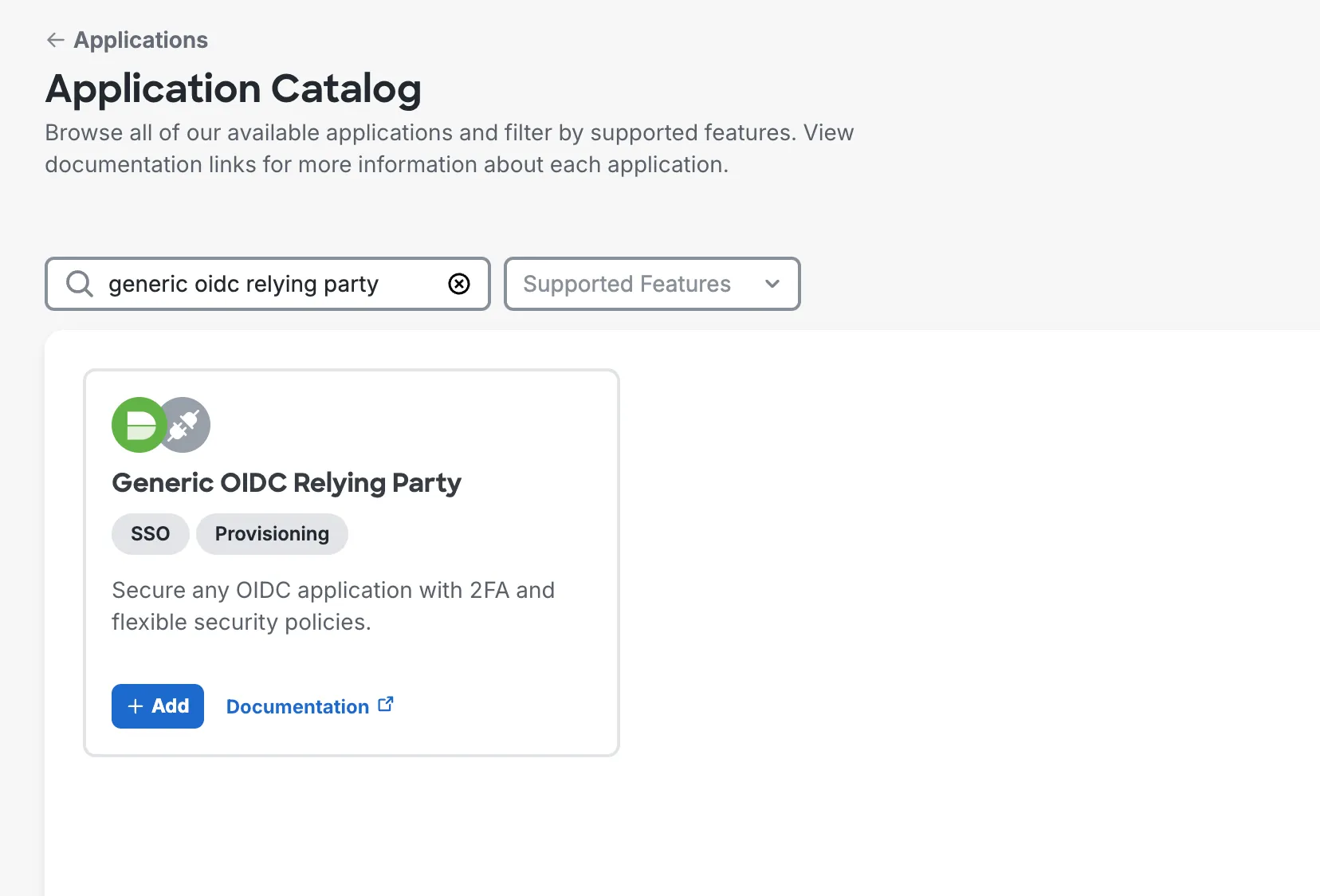Click the back arrow next to Applications

point(54,40)
